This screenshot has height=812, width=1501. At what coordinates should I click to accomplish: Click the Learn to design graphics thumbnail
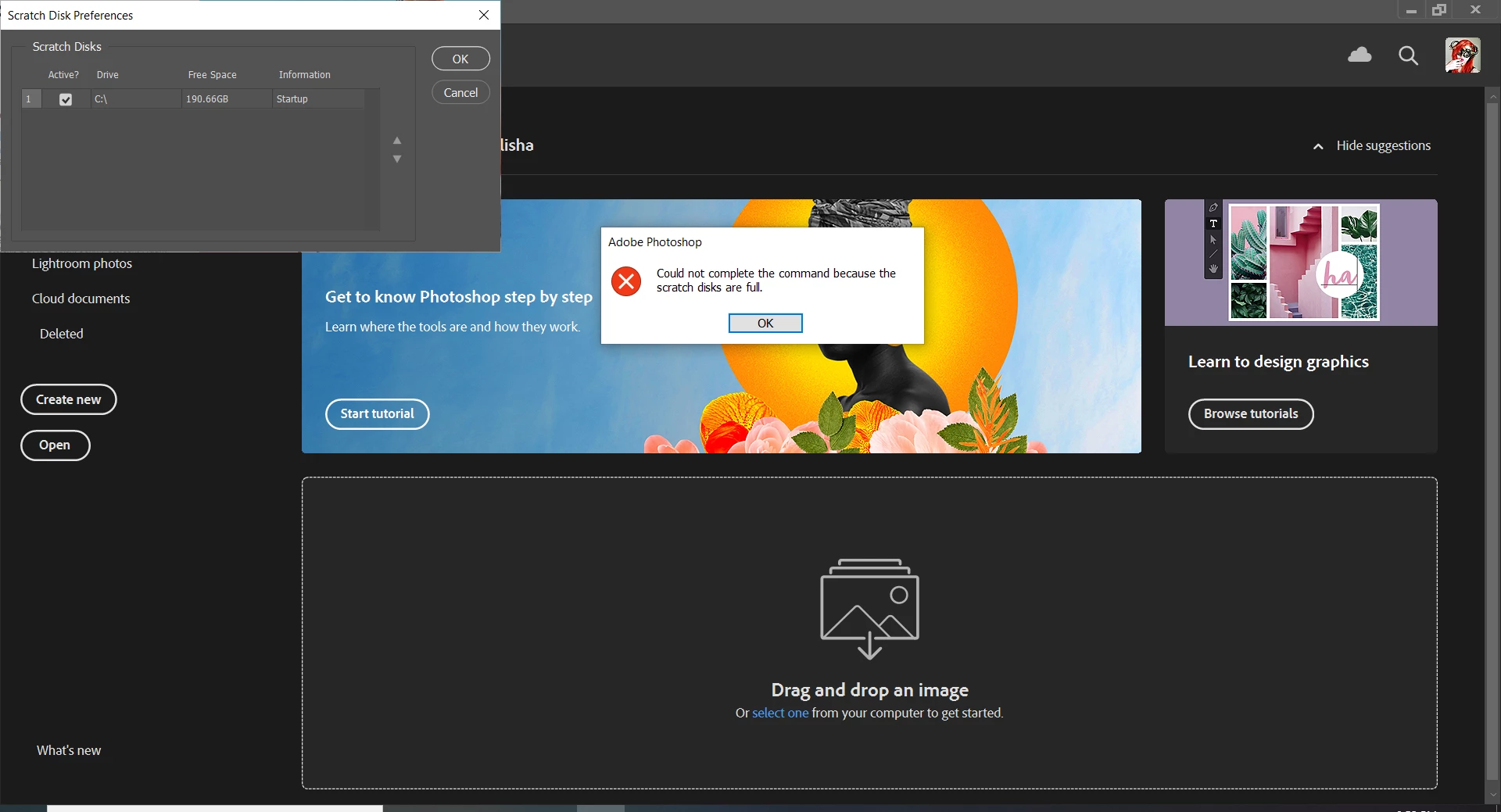(x=1301, y=263)
